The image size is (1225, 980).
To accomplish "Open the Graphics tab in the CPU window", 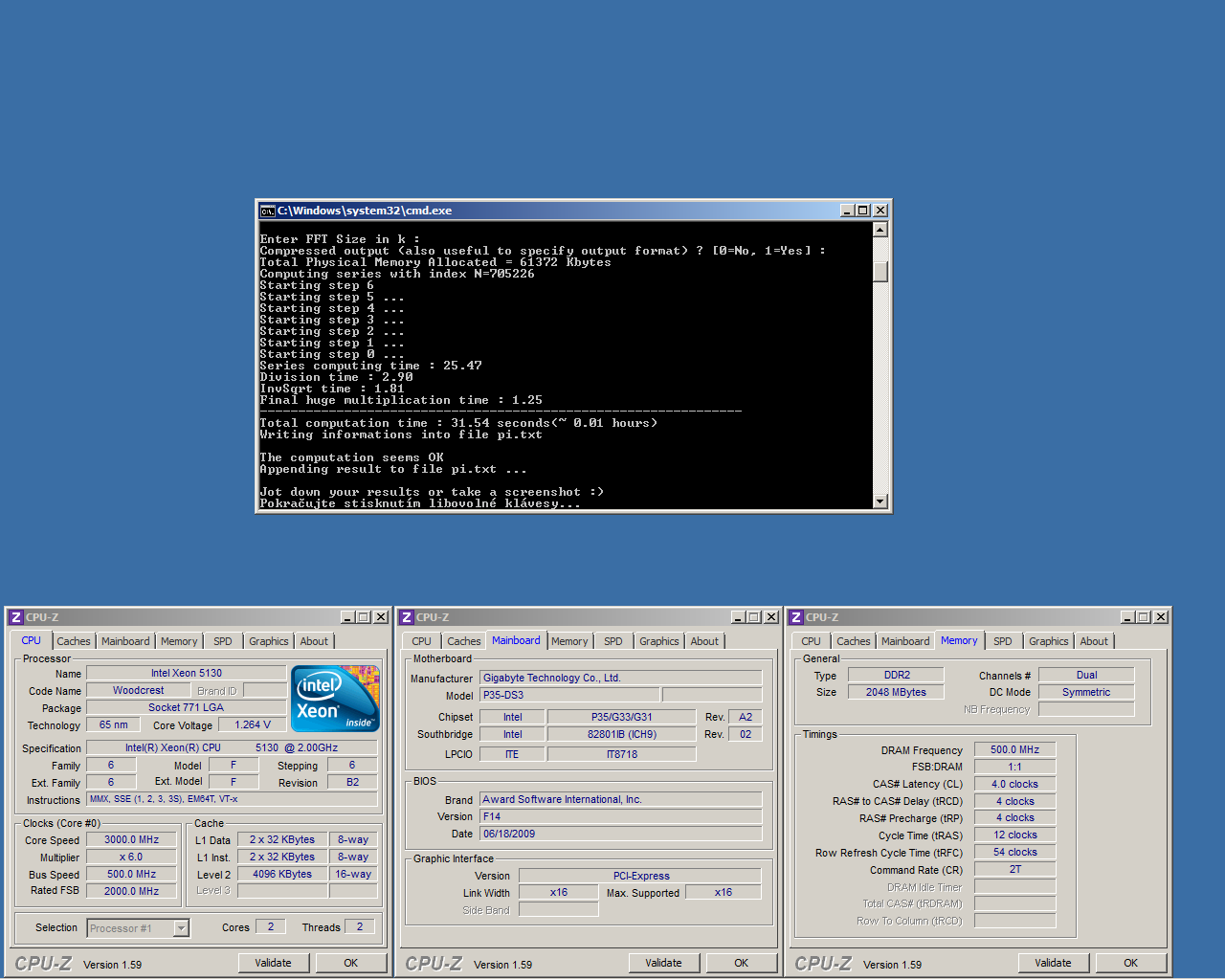I will click(x=269, y=641).
